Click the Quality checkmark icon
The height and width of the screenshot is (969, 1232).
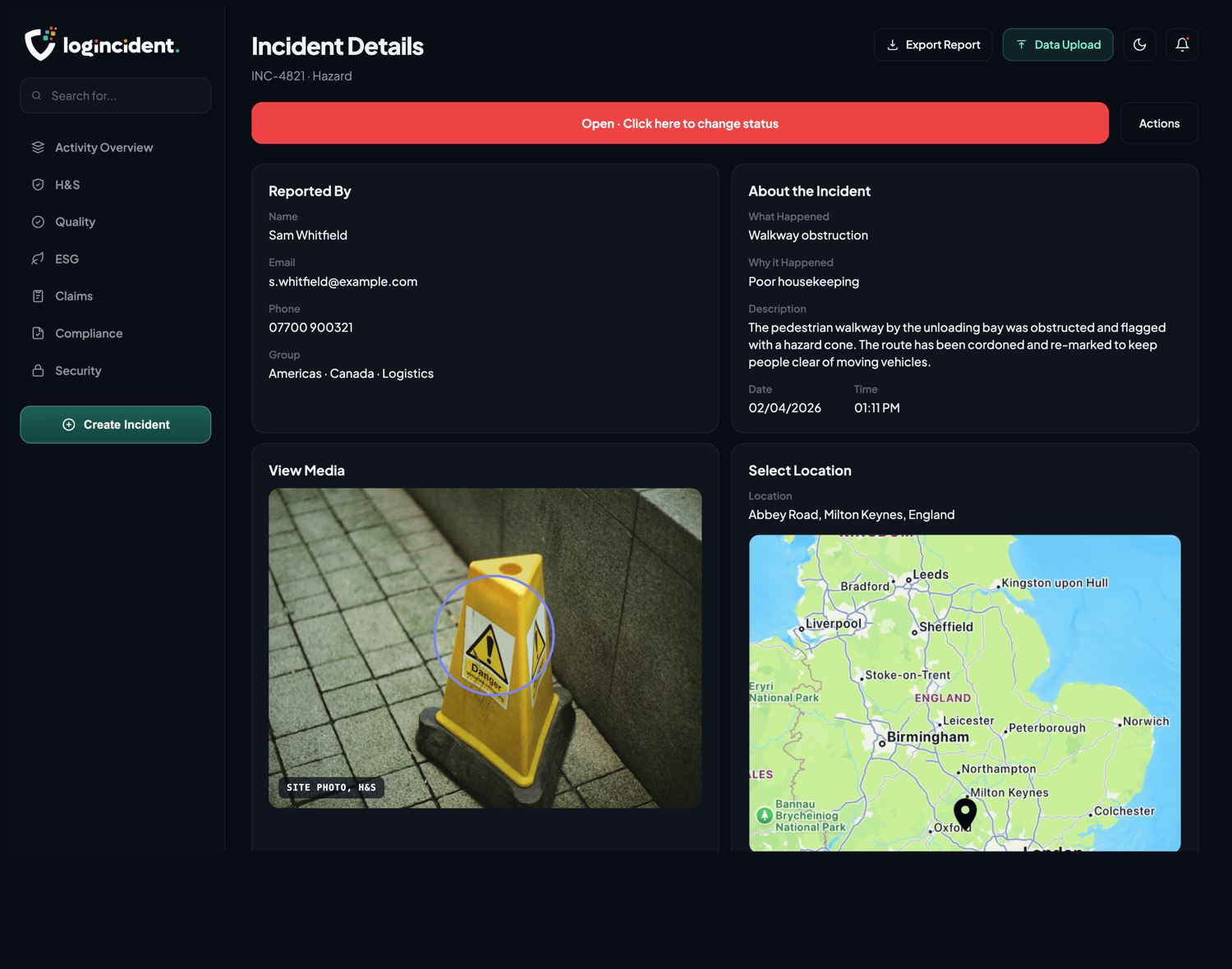pyautogui.click(x=38, y=222)
